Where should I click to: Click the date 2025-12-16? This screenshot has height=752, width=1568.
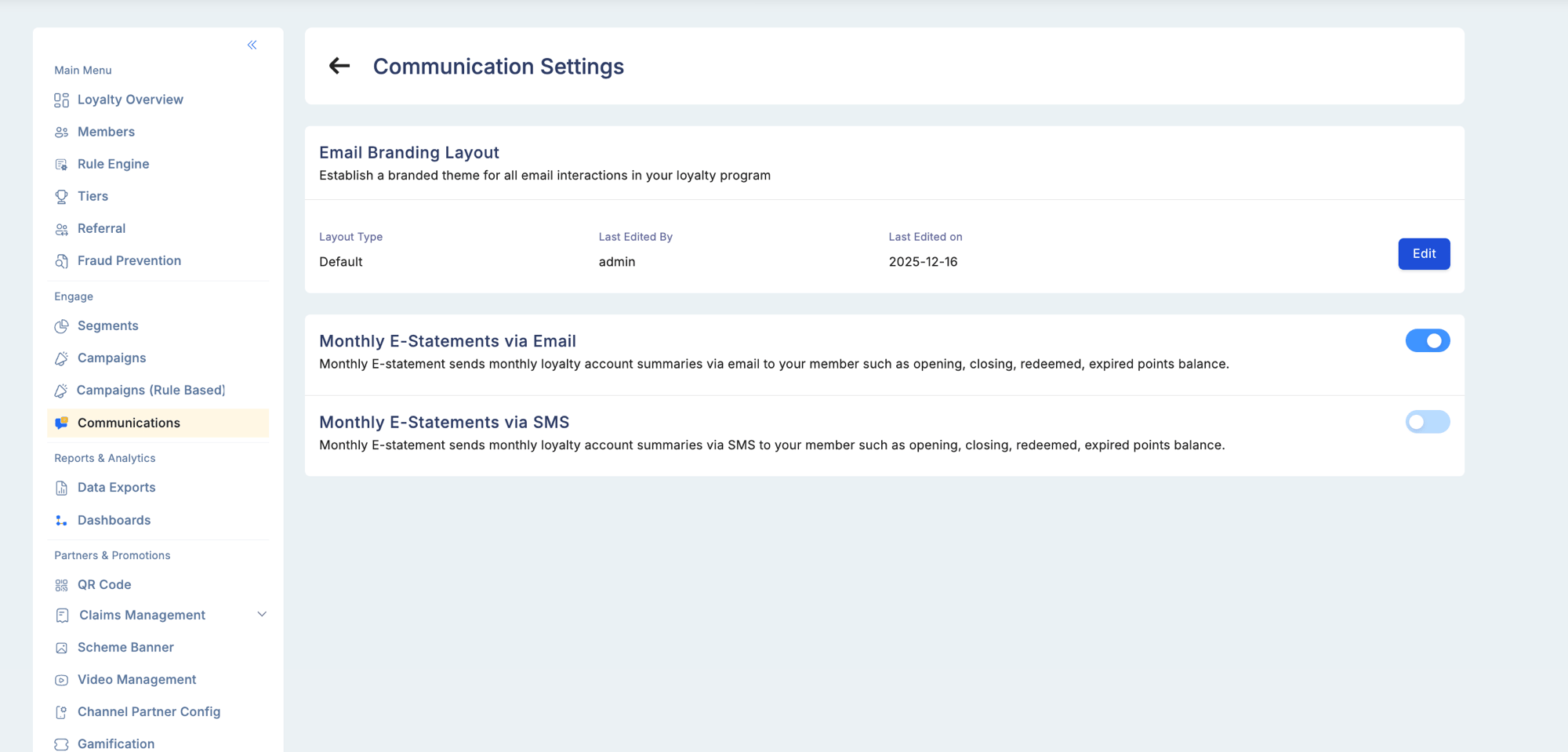pos(923,262)
